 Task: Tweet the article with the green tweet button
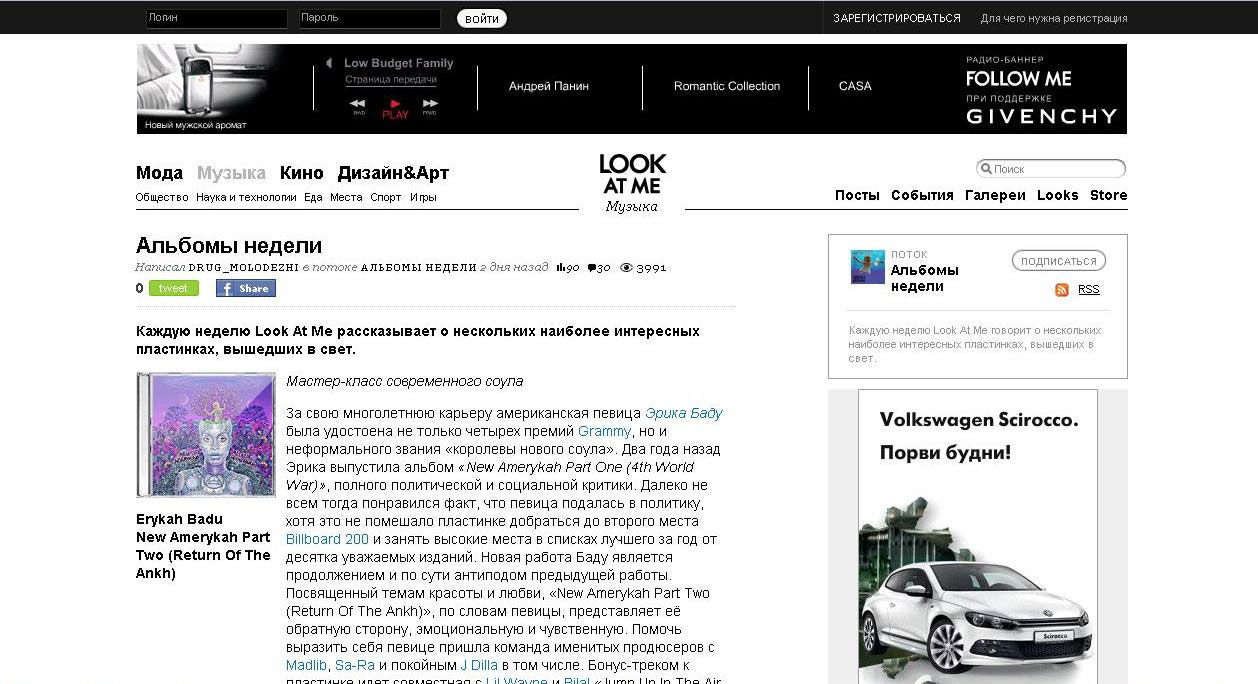(x=174, y=288)
